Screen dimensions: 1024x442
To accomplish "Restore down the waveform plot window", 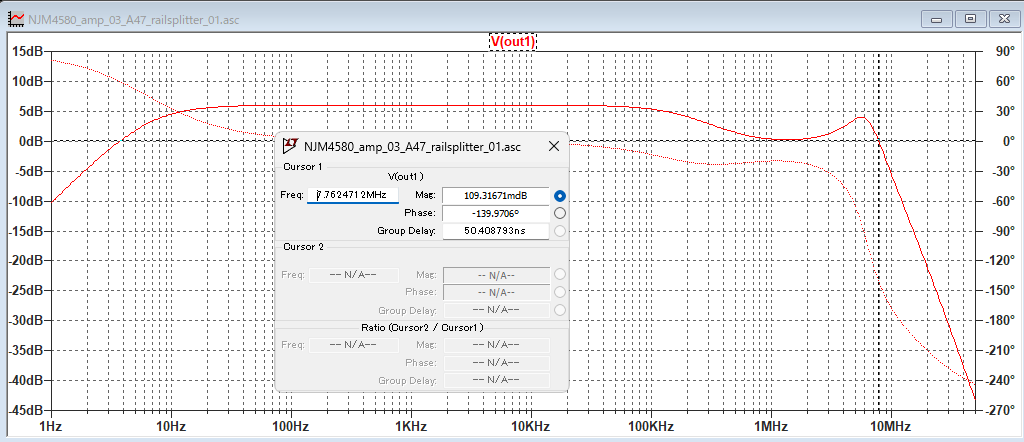I will tap(969, 18).
